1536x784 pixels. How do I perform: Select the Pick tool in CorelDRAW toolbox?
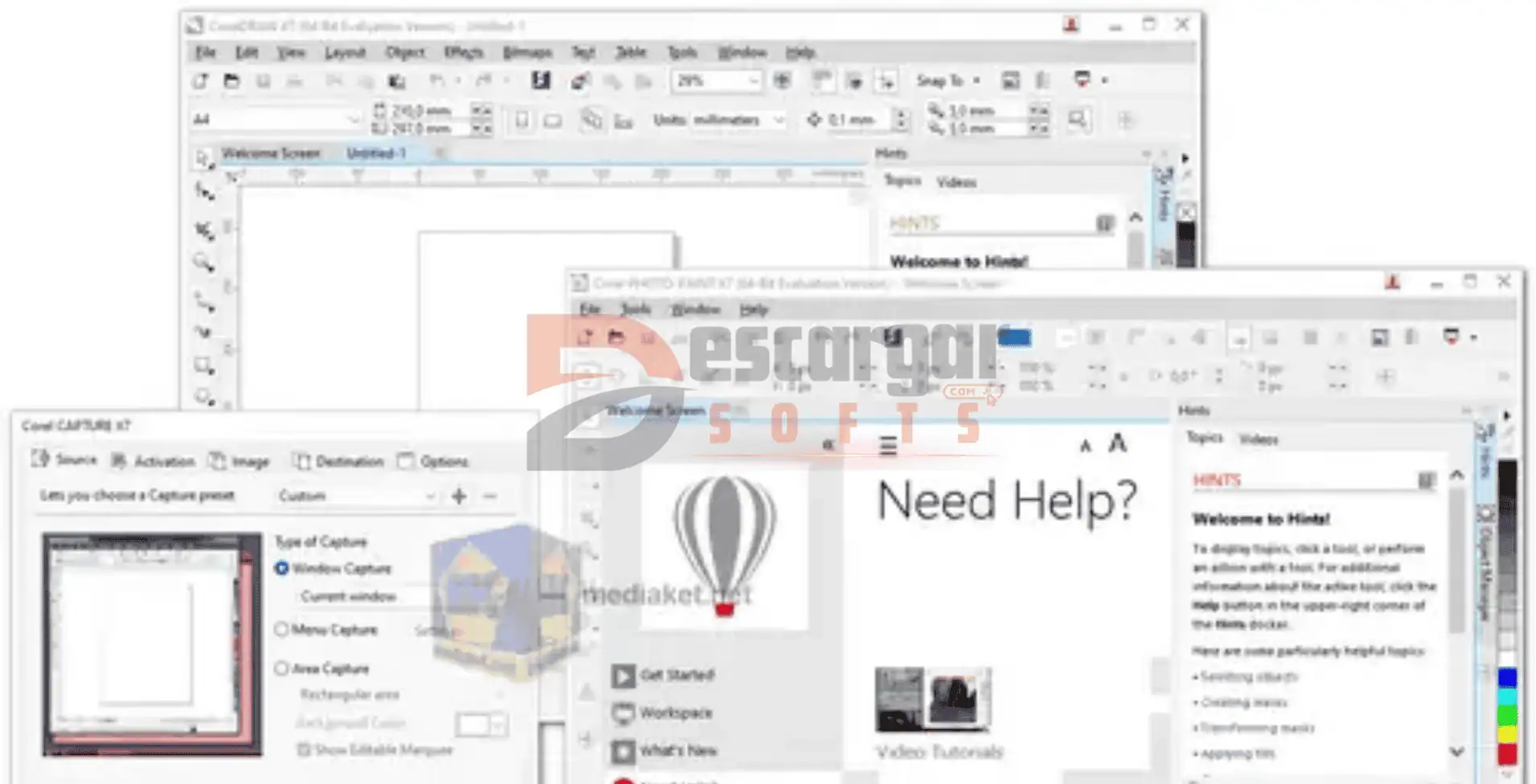(203, 158)
